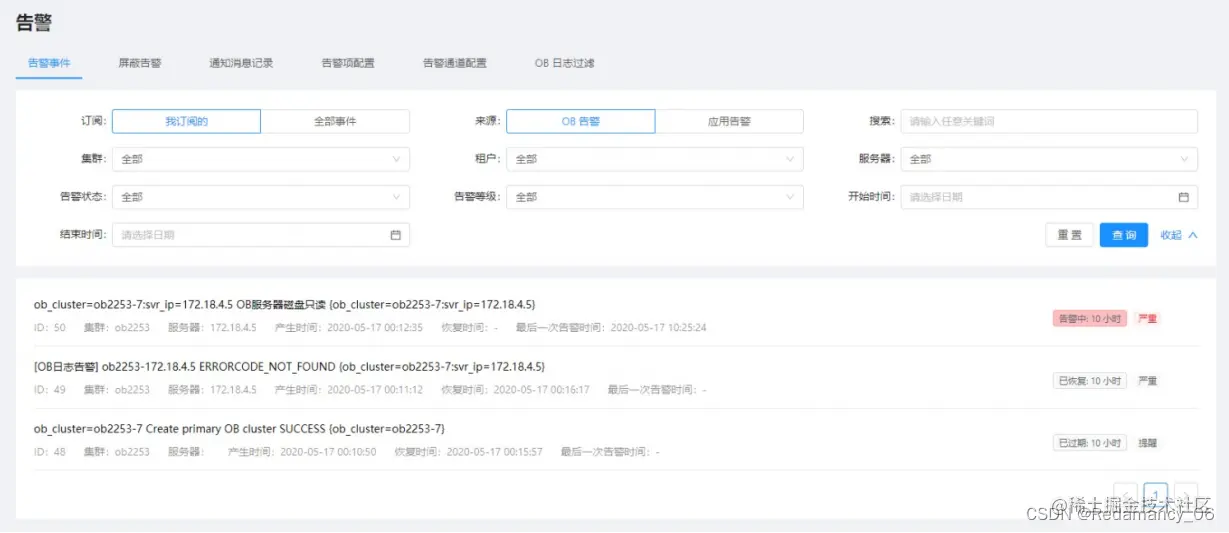
Task: Click 产生时间: 2020-05-17 00:10:50
Action: tap(302, 451)
